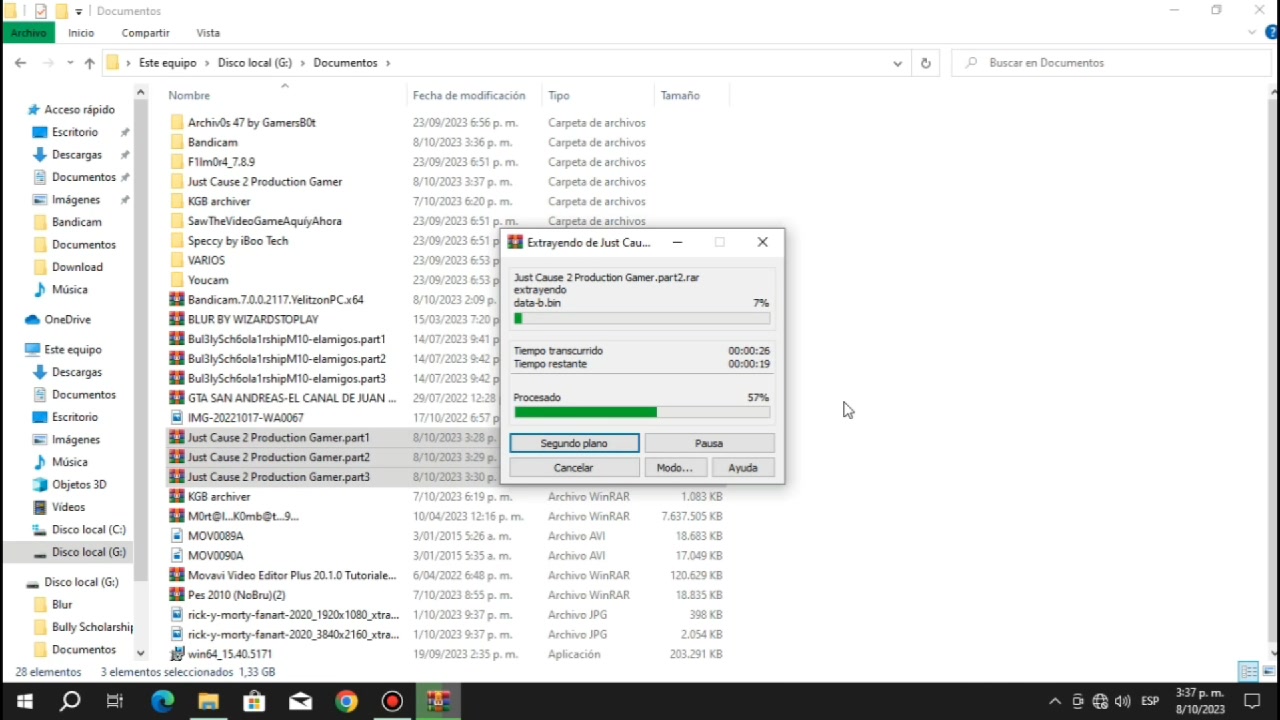Open taskbar search magnifier
This screenshot has width=1280, height=720.
coord(70,702)
